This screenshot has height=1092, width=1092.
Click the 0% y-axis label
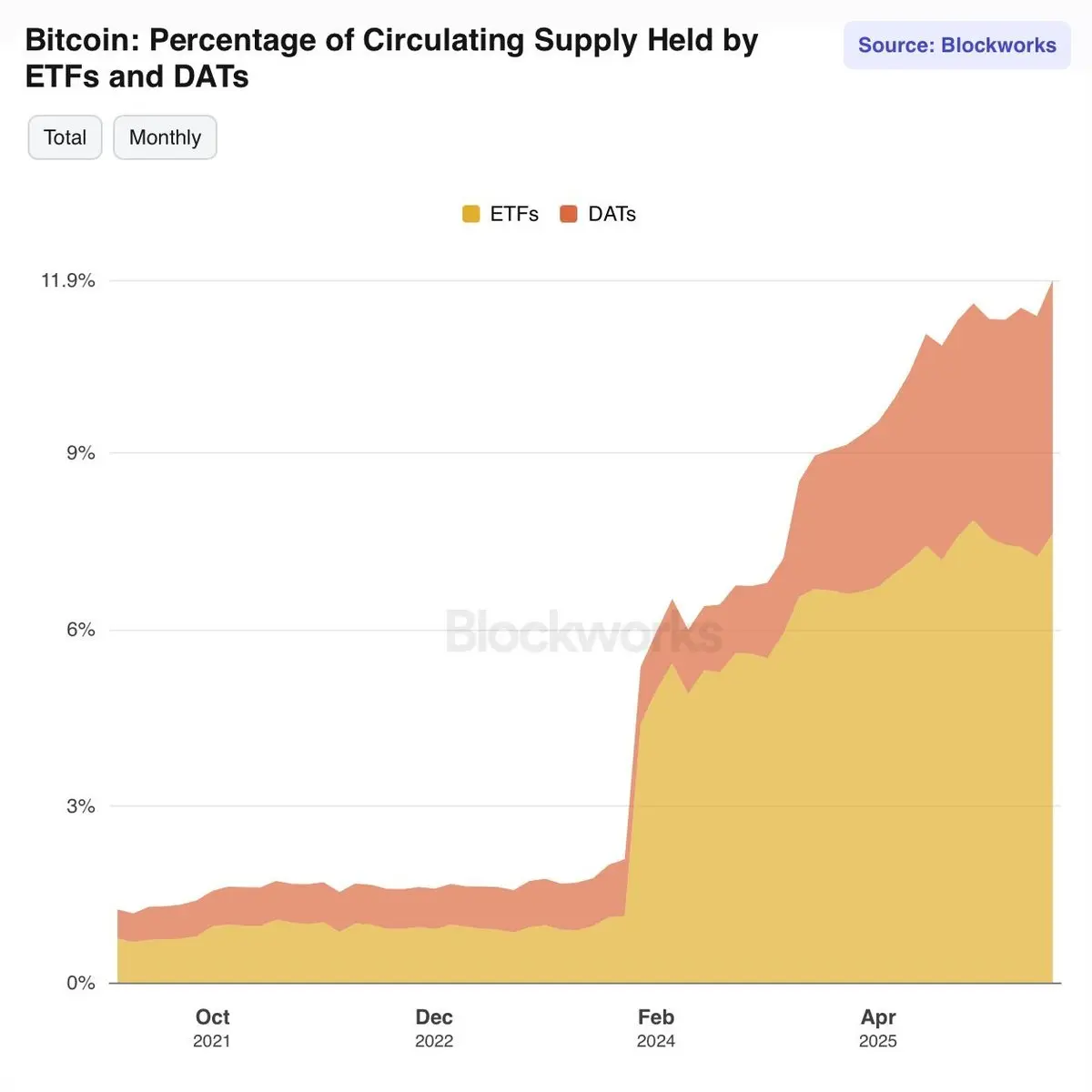pyautogui.click(x=80, y=983)
